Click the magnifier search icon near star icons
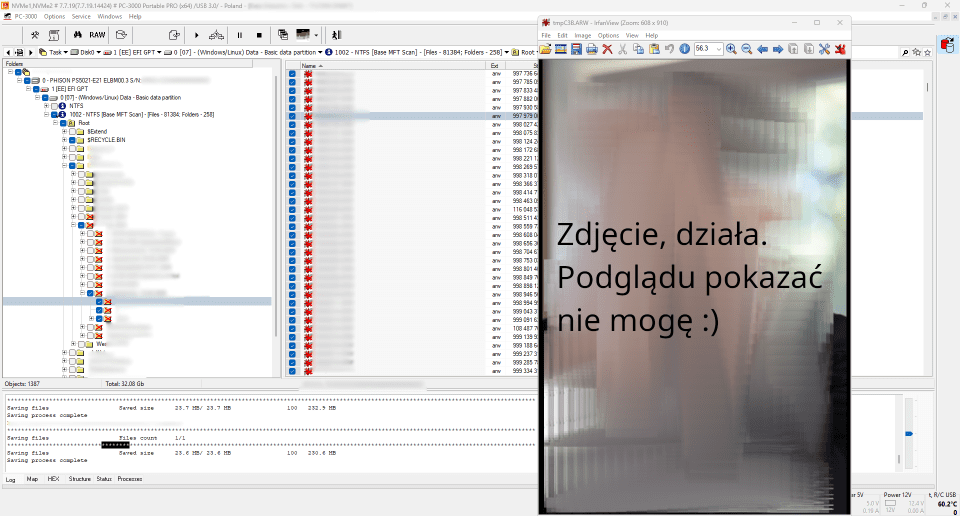960x516 pixels. [x=905, y=53]
